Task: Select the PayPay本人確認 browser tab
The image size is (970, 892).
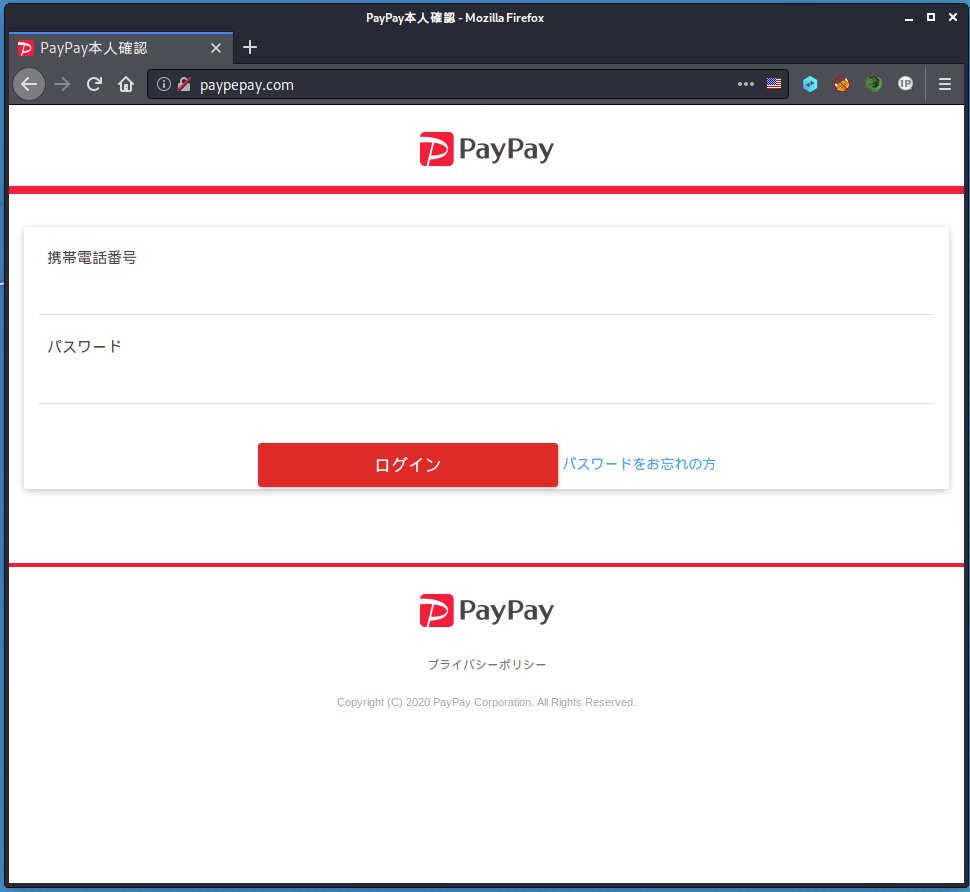Action: (121, 48)
